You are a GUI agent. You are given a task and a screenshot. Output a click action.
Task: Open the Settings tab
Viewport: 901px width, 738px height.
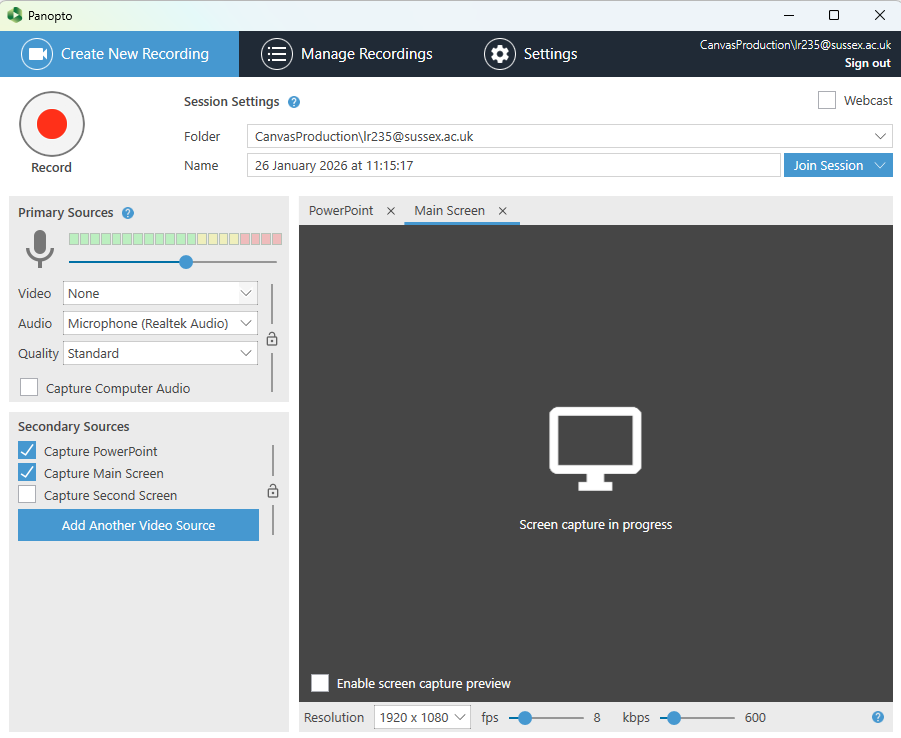click(x=531, y=54)
